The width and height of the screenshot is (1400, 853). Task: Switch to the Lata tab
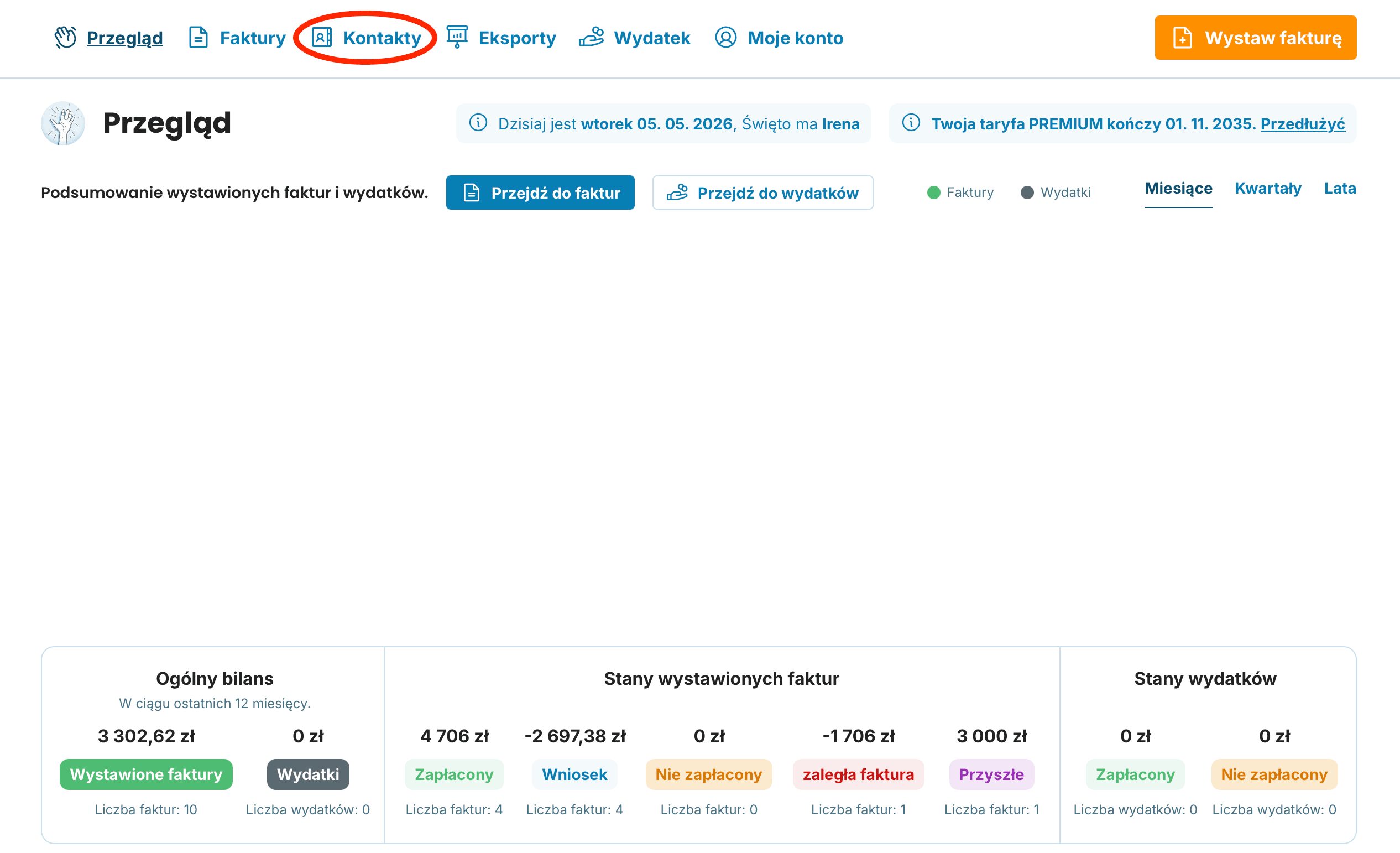pyautogui.click(x=1340, y=189)
